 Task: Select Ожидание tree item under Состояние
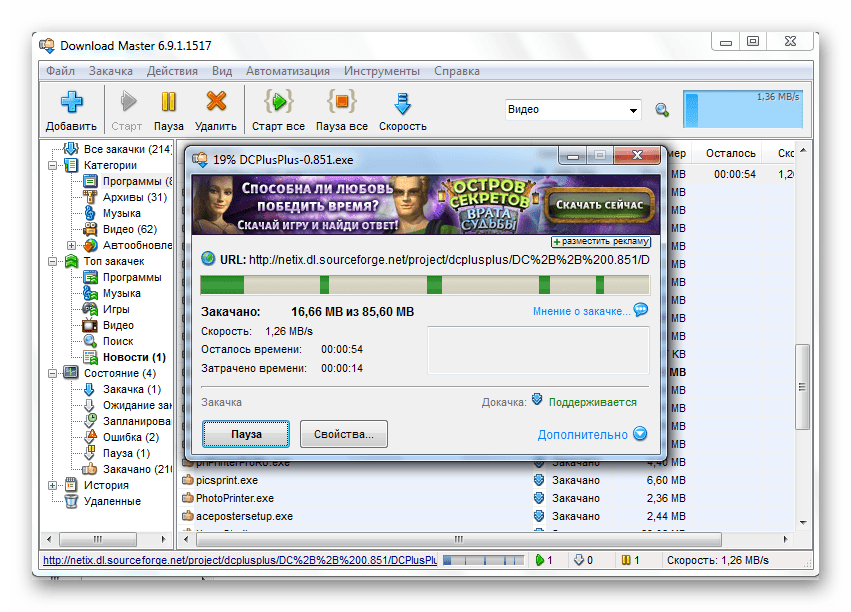[137, 405]
